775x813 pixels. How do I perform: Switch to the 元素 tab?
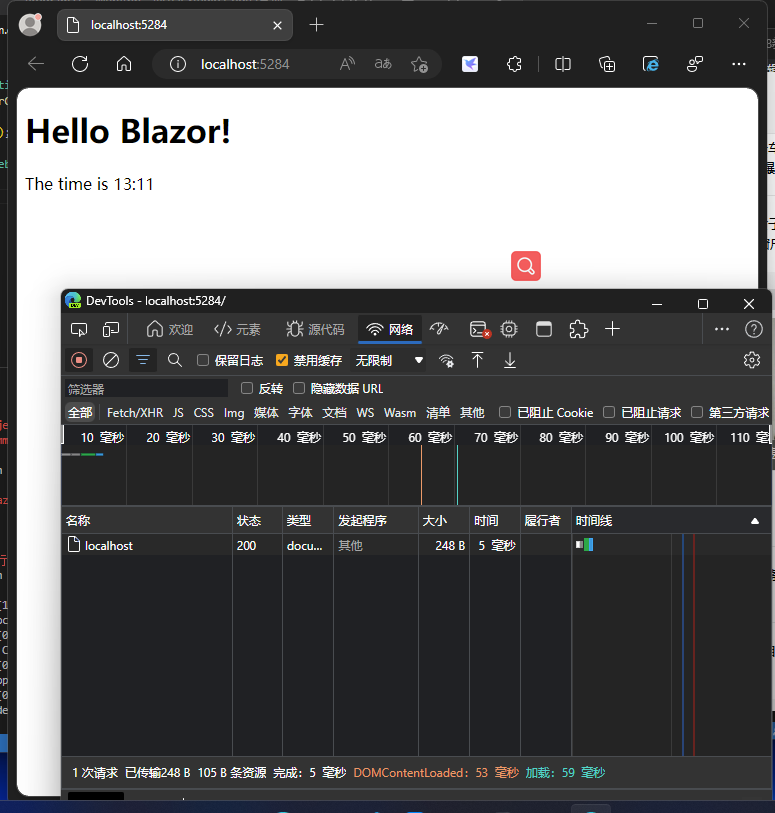click(x=238, y=329)
